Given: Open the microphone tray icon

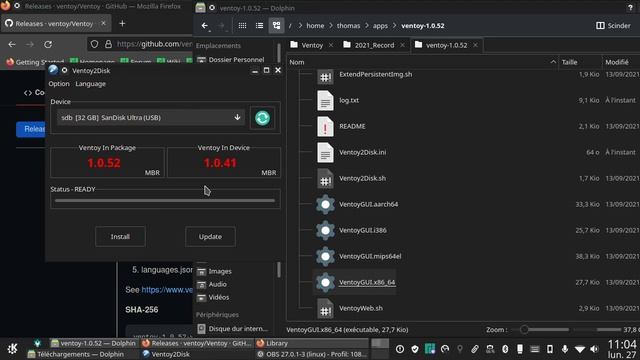Looking at the screenshot, I should (x=565, y=349).
